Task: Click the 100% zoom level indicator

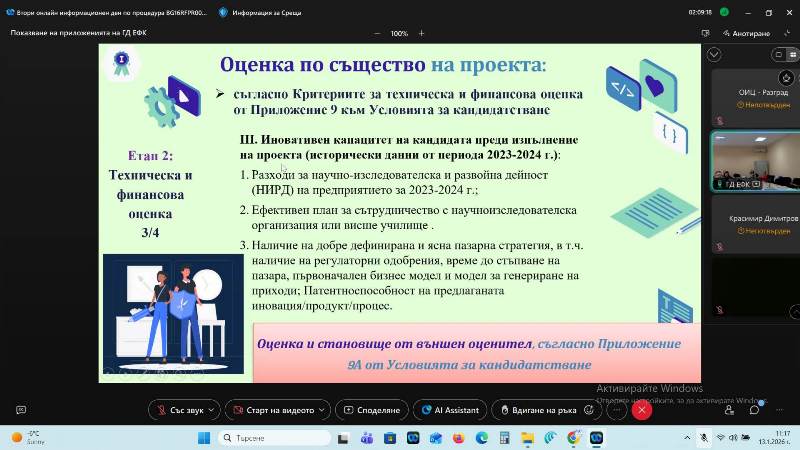Action: (399, 33)
